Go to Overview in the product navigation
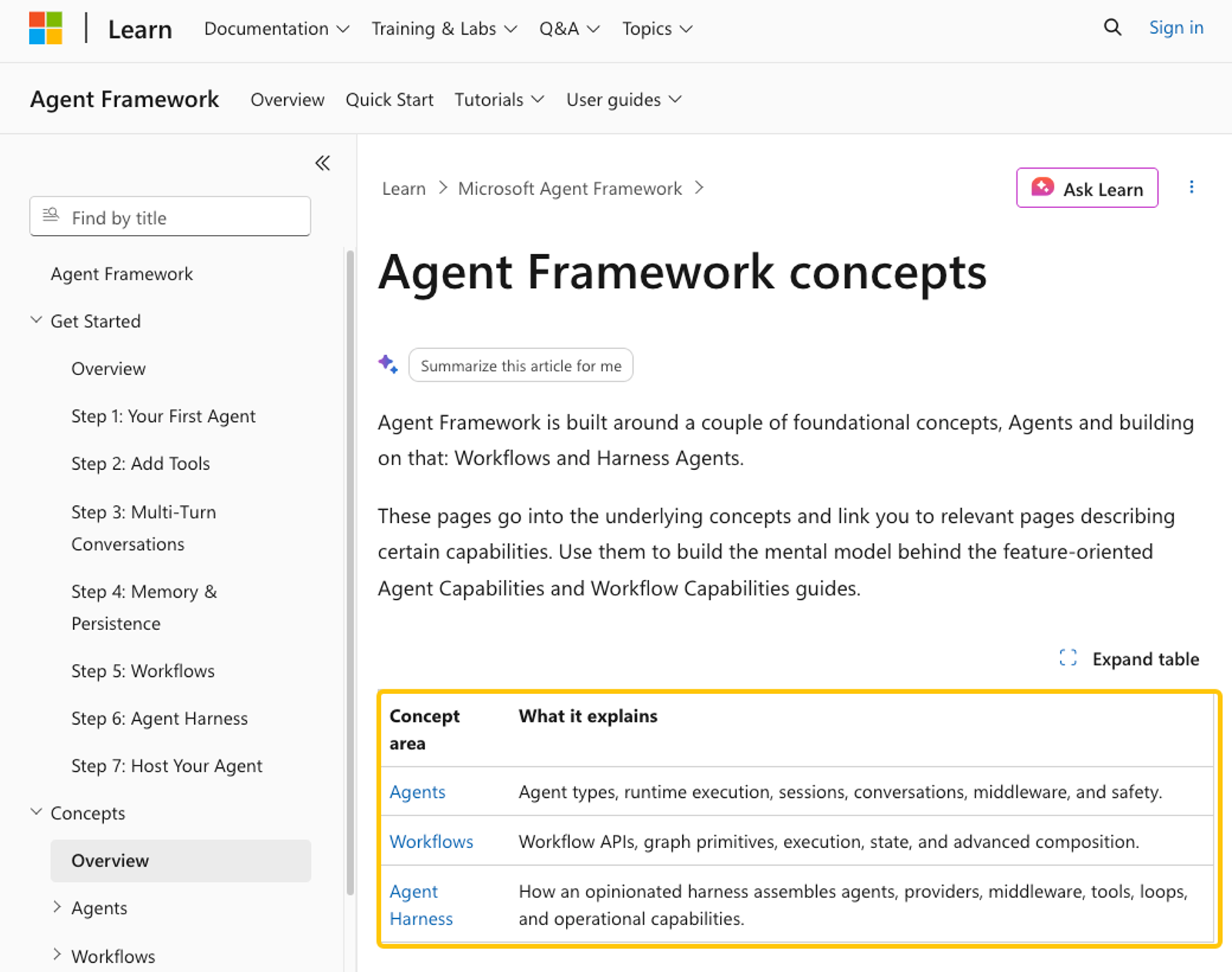The height and width of the screenshot is (972, 1232). click(x=287, y=99)
